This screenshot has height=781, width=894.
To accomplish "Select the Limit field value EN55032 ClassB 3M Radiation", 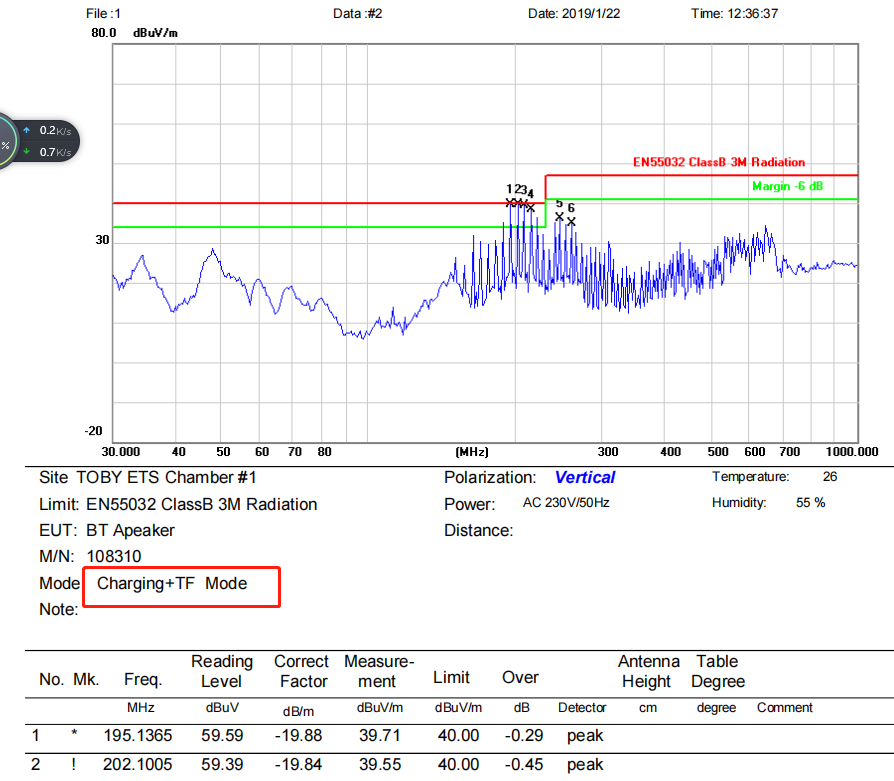I will pos(202,505).
